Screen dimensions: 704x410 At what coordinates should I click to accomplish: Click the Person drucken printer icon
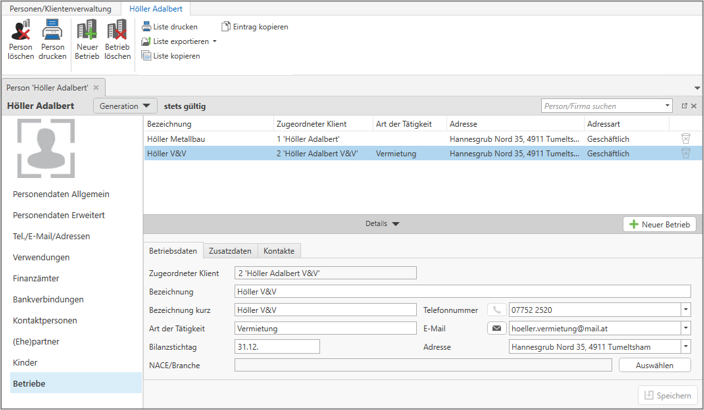coord(52,32)
